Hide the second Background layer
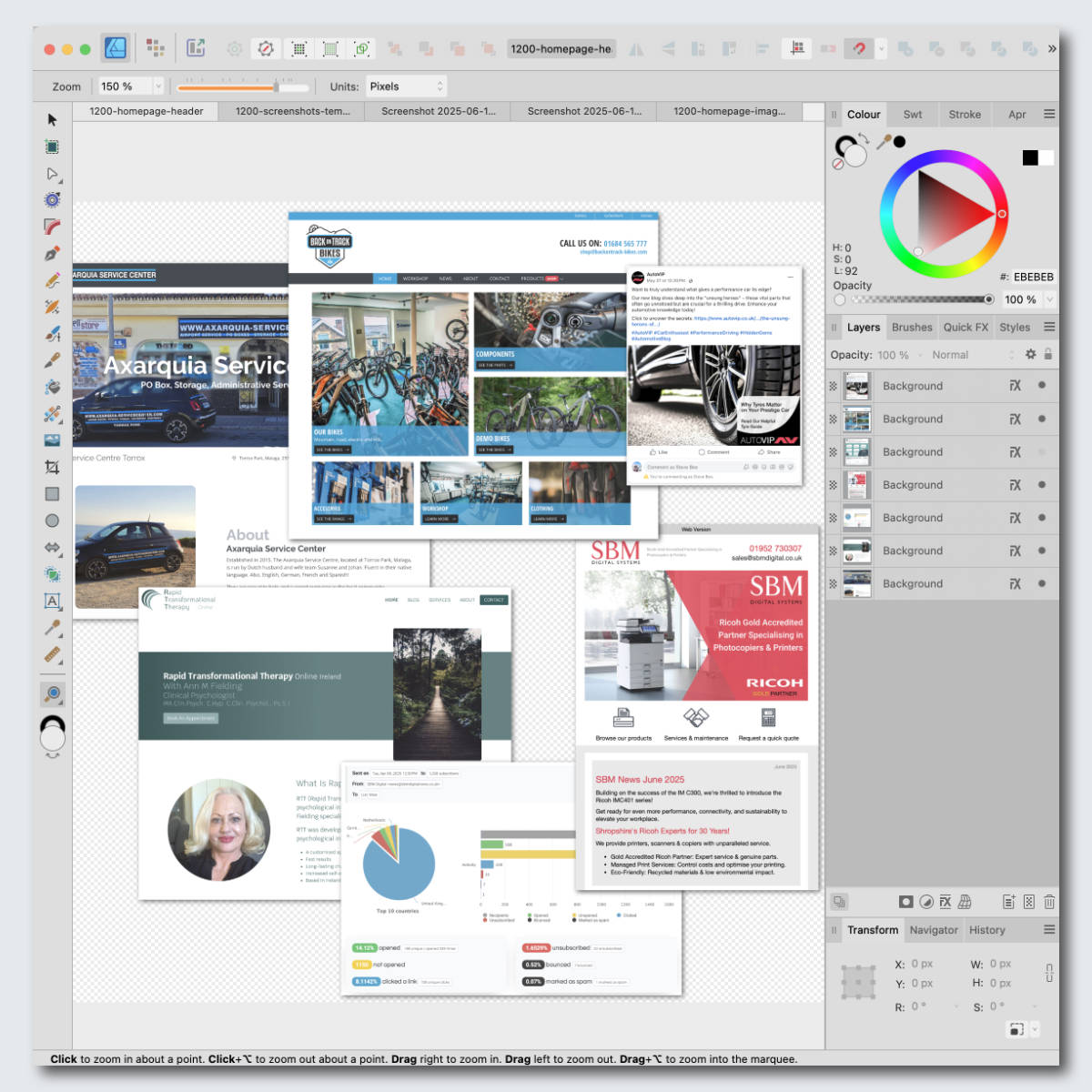 point(1042,419)
